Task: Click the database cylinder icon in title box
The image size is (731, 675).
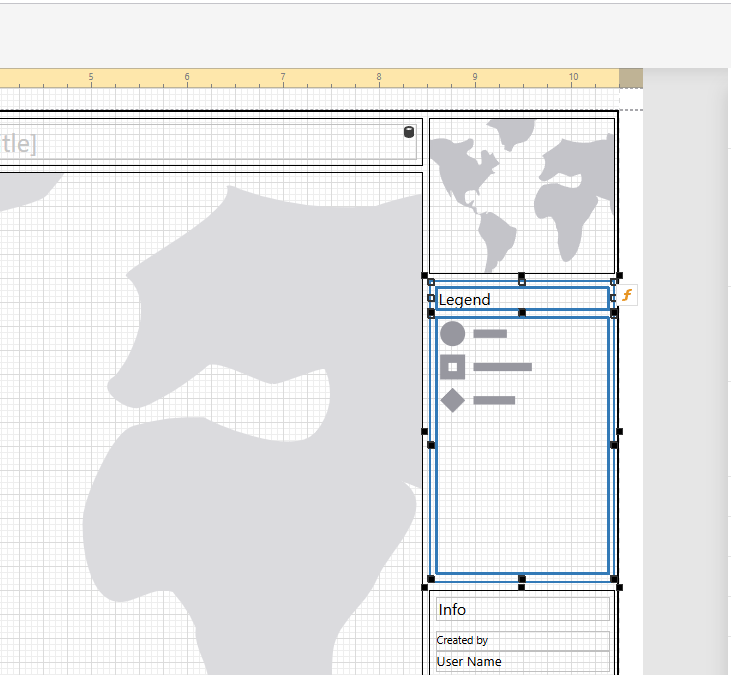Action: (409, 132)
